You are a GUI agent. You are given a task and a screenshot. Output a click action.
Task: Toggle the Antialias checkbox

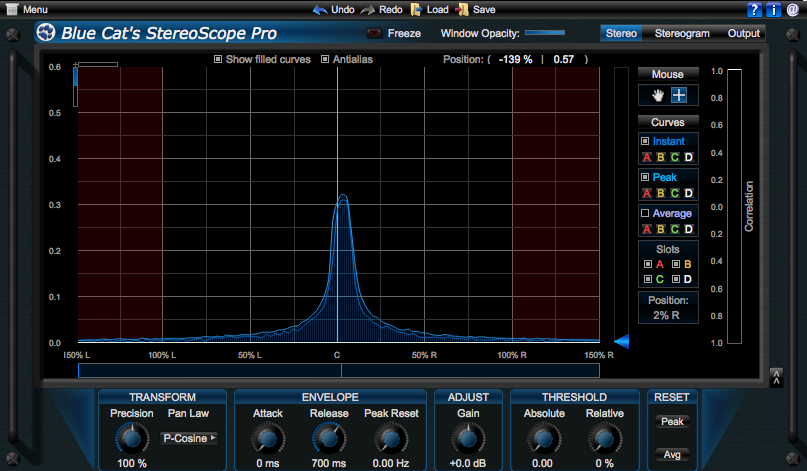325,59
